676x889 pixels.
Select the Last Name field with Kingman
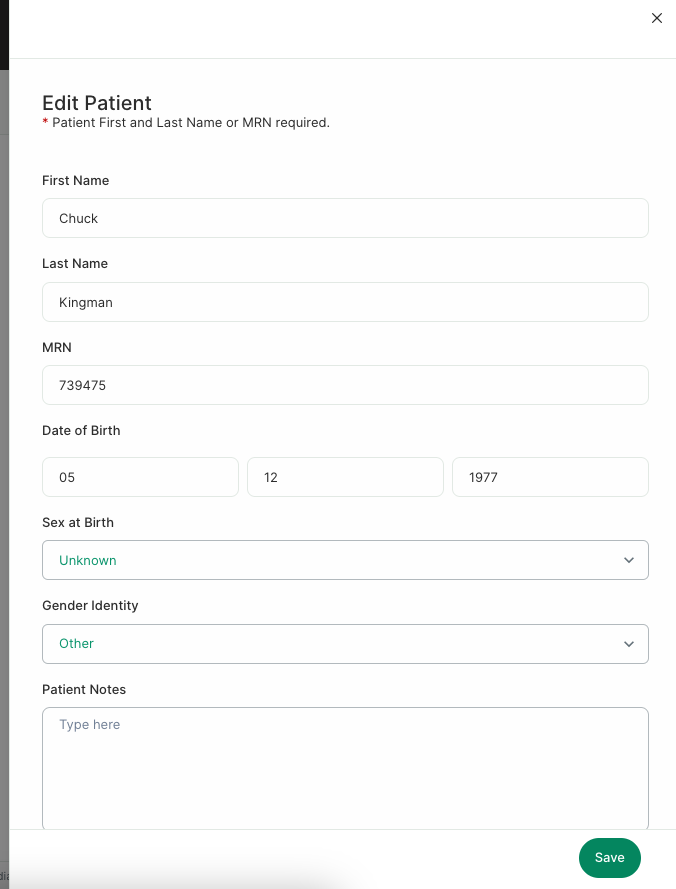345,302
